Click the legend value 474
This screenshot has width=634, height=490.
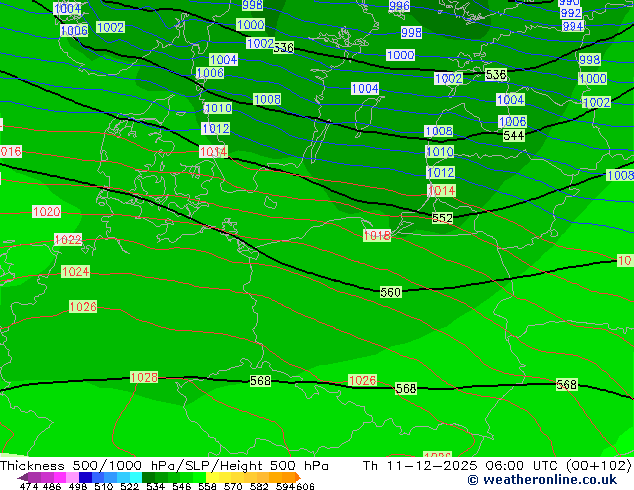29,486
